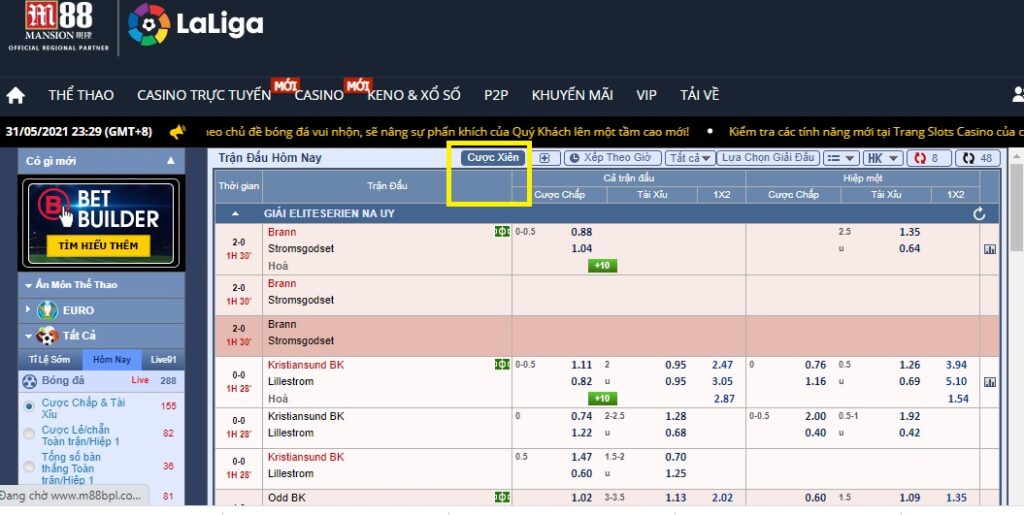Click the refresh icon in Giải Eliteserien header

pos(979,214)
